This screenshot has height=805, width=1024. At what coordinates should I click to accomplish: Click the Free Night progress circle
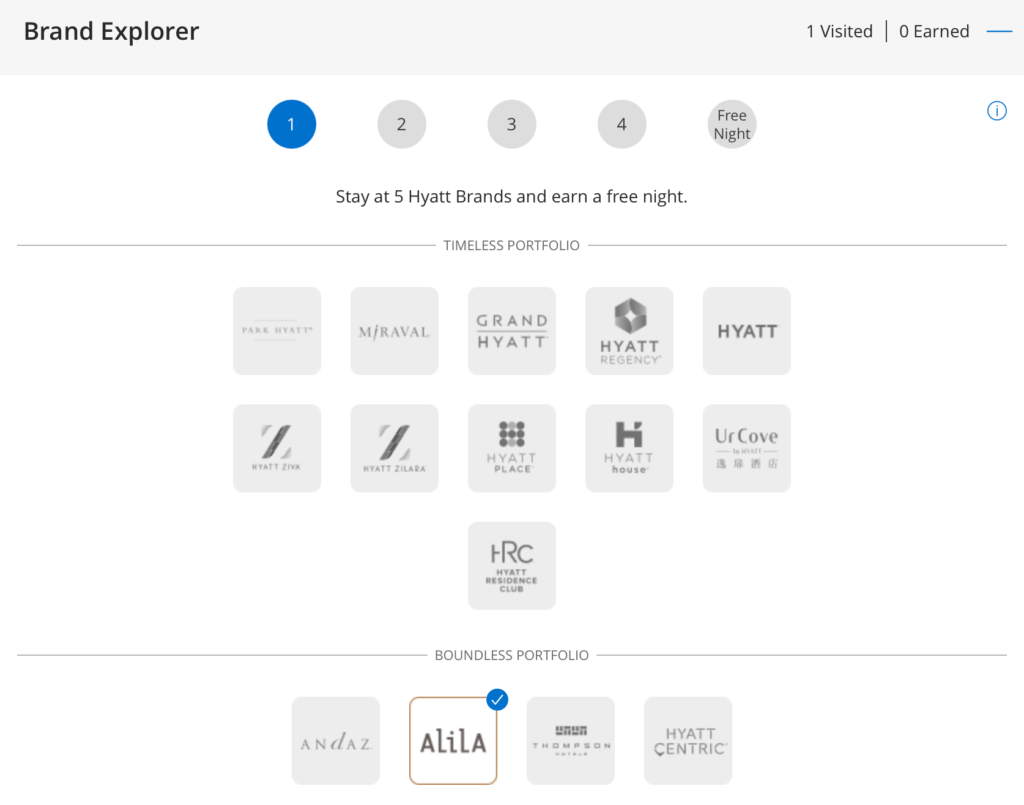(x=732, y=124)
